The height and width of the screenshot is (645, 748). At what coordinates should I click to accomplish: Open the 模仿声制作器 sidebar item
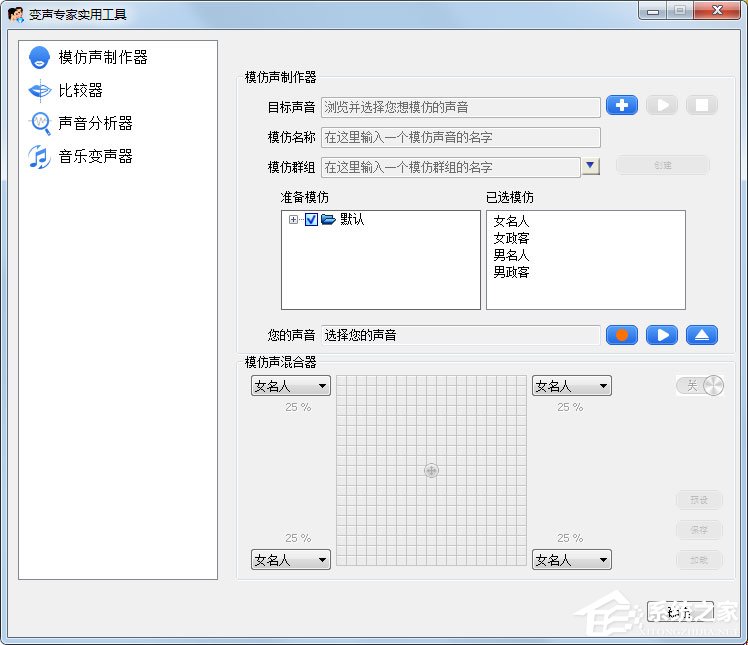pos(103,57)
